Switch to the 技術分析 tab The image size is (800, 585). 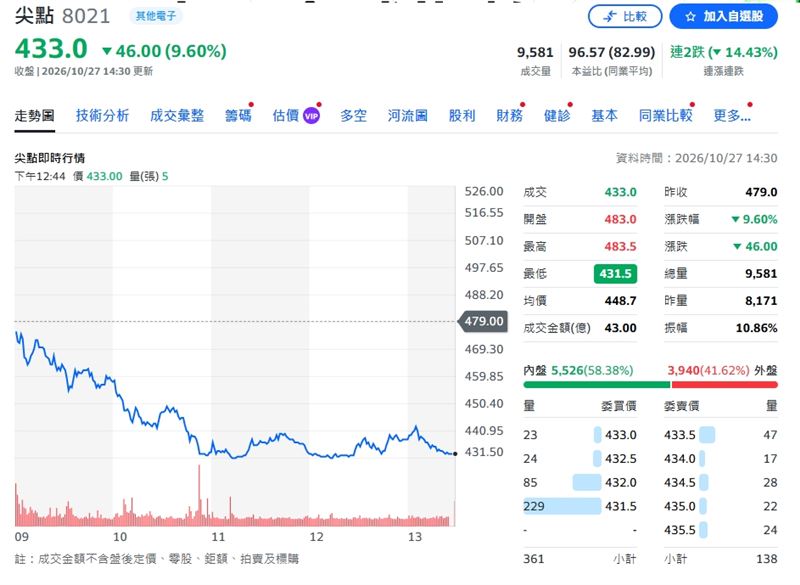(103, 116)
